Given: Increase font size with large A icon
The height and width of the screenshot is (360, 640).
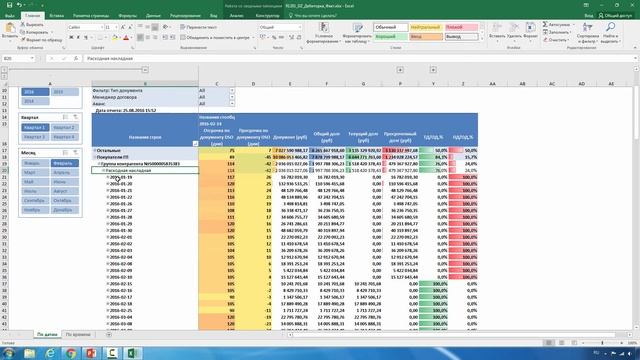Looking at the screenshot, I should point(123,27).
